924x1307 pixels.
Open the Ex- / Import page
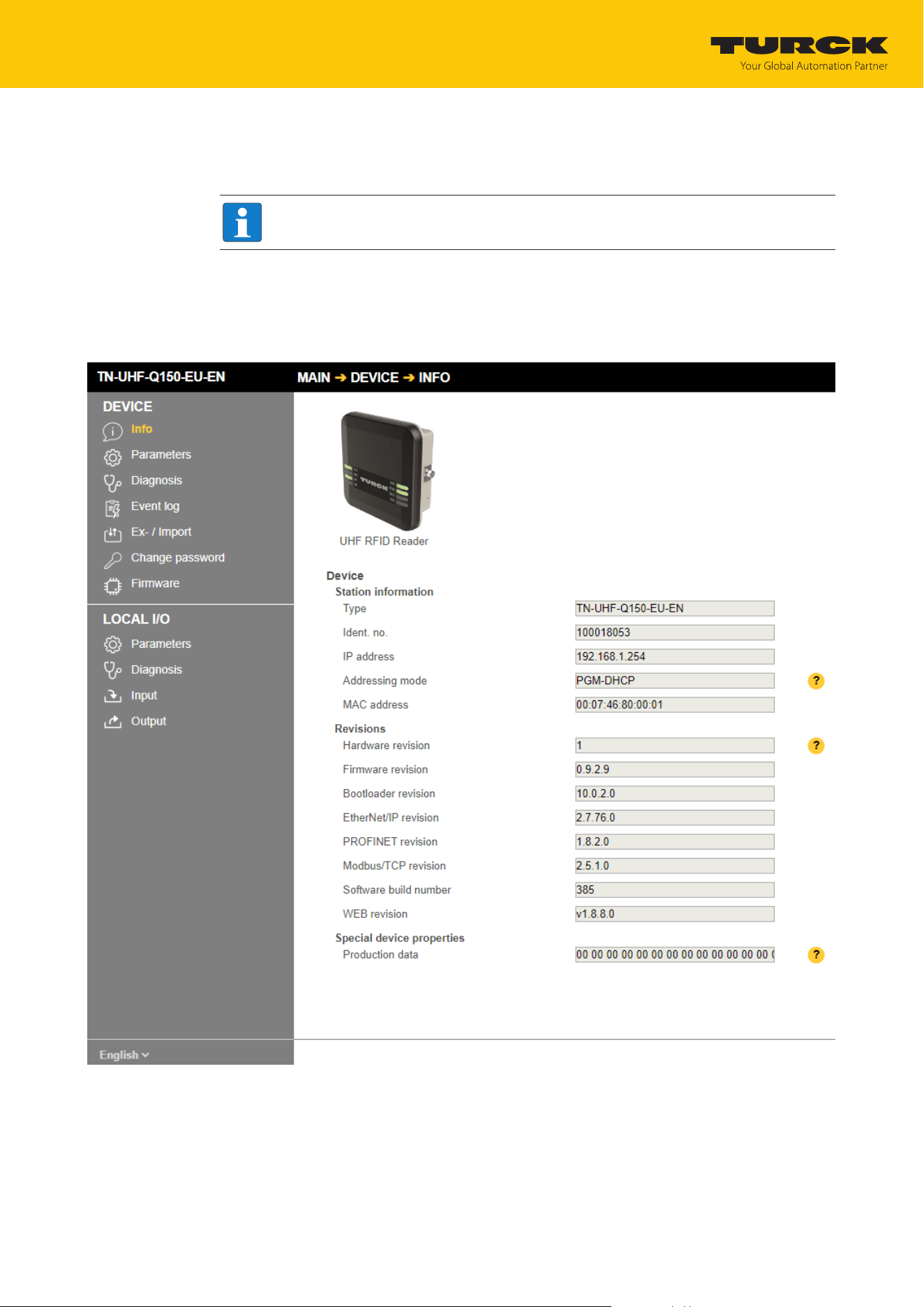(x=161, y=532)
